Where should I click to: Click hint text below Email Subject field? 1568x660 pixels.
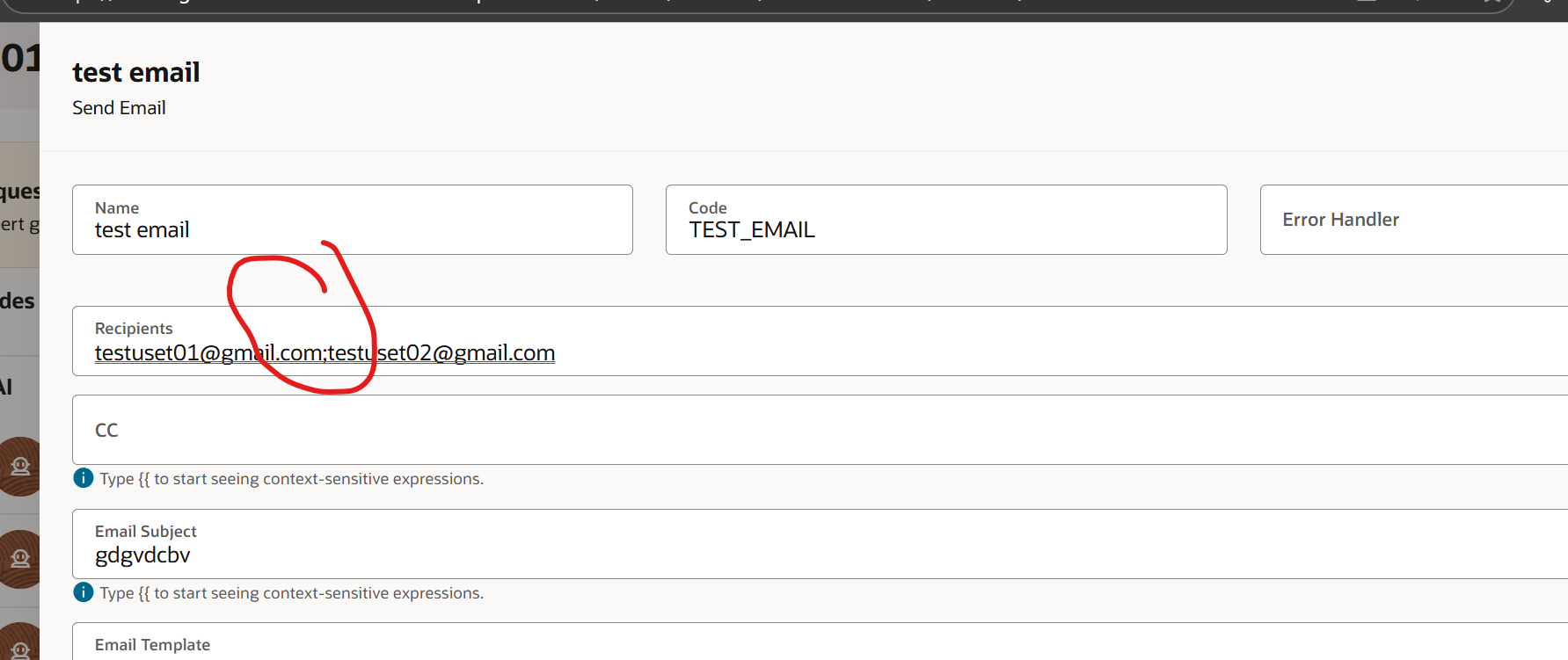292,593
